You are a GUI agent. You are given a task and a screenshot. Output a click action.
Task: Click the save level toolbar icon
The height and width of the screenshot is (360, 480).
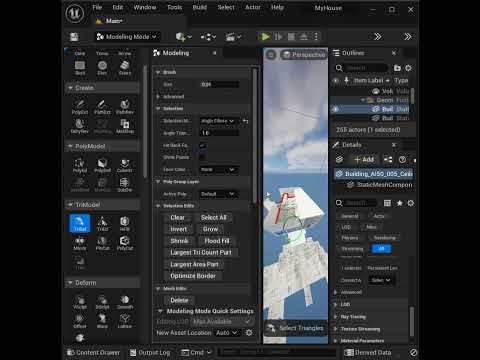pos(74,37)
